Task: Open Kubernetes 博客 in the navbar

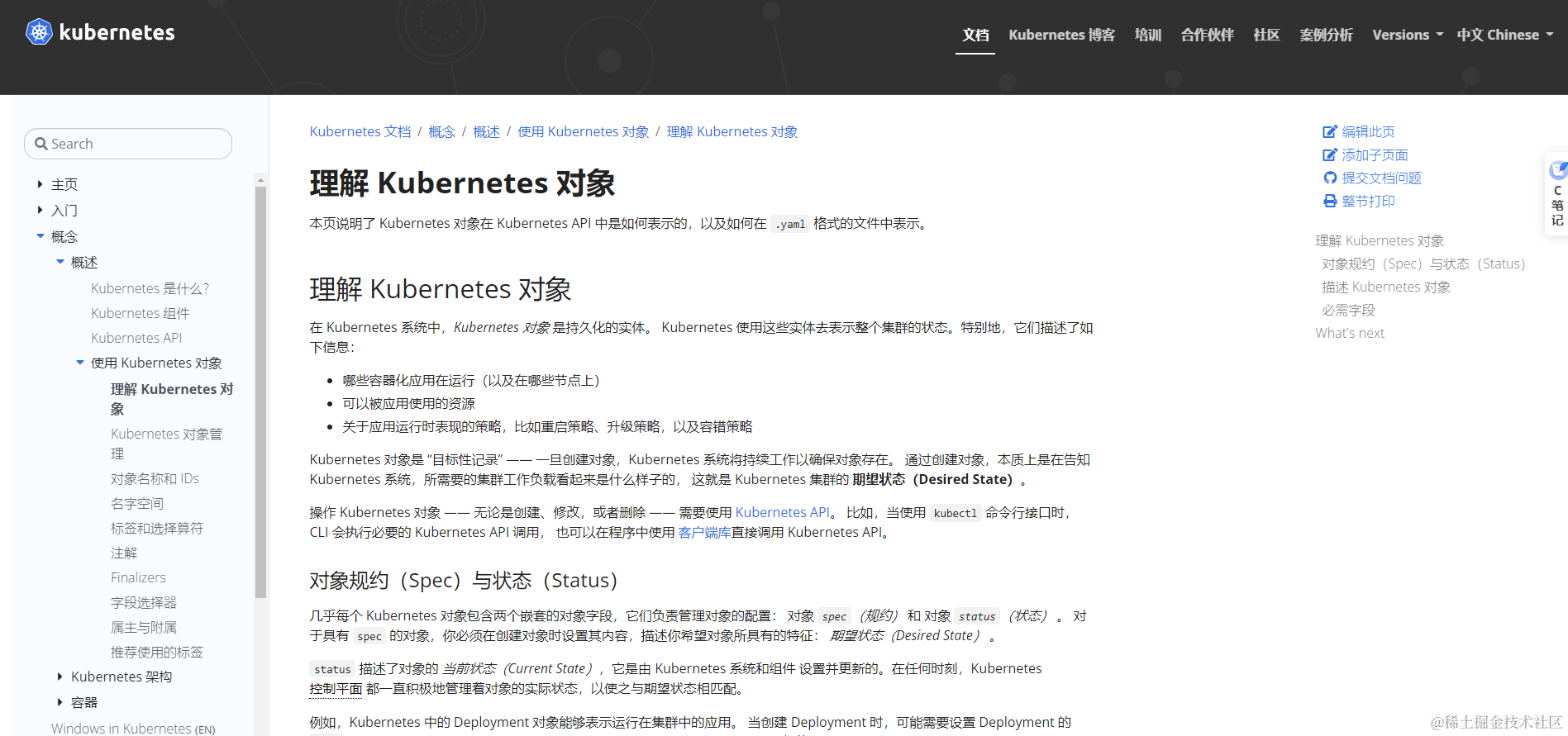Action: point(1061,35)
